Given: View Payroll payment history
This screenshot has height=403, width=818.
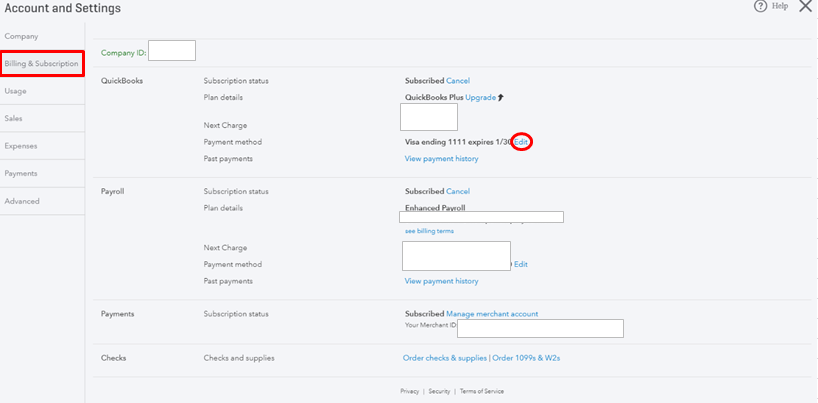Looking at the screenshot, I should 441,281.
